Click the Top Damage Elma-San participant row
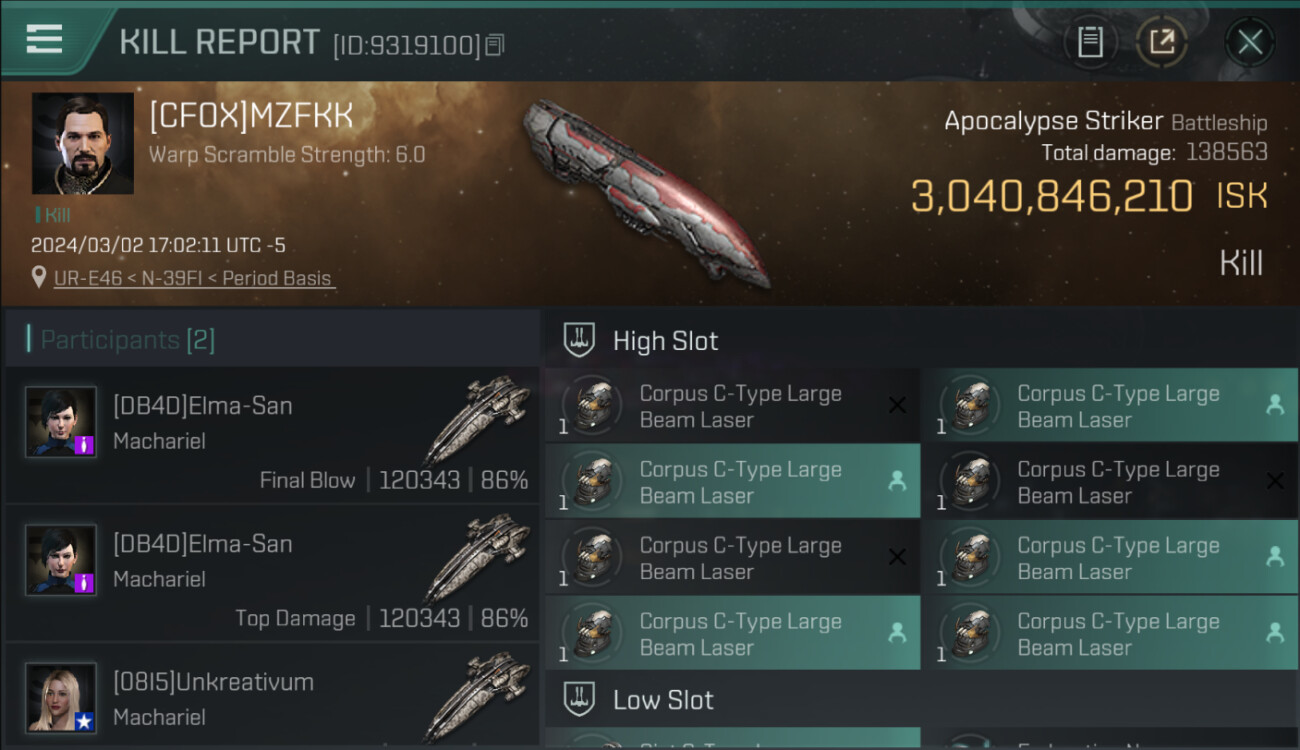The height and width of the screenshot is (750, 1300). (x=271, y=573)
